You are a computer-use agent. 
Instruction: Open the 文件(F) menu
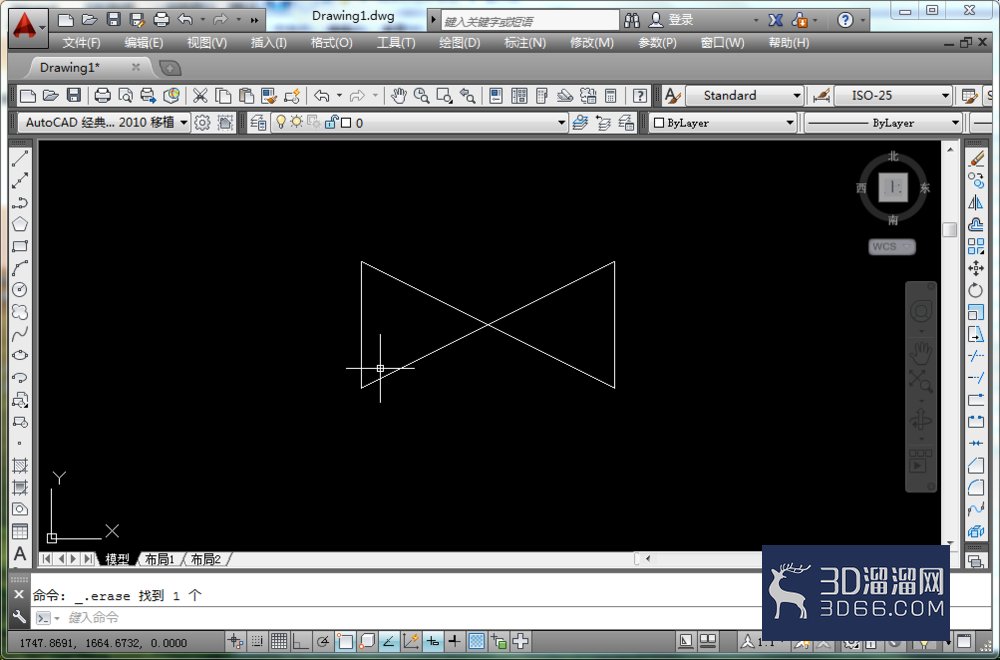81,43
